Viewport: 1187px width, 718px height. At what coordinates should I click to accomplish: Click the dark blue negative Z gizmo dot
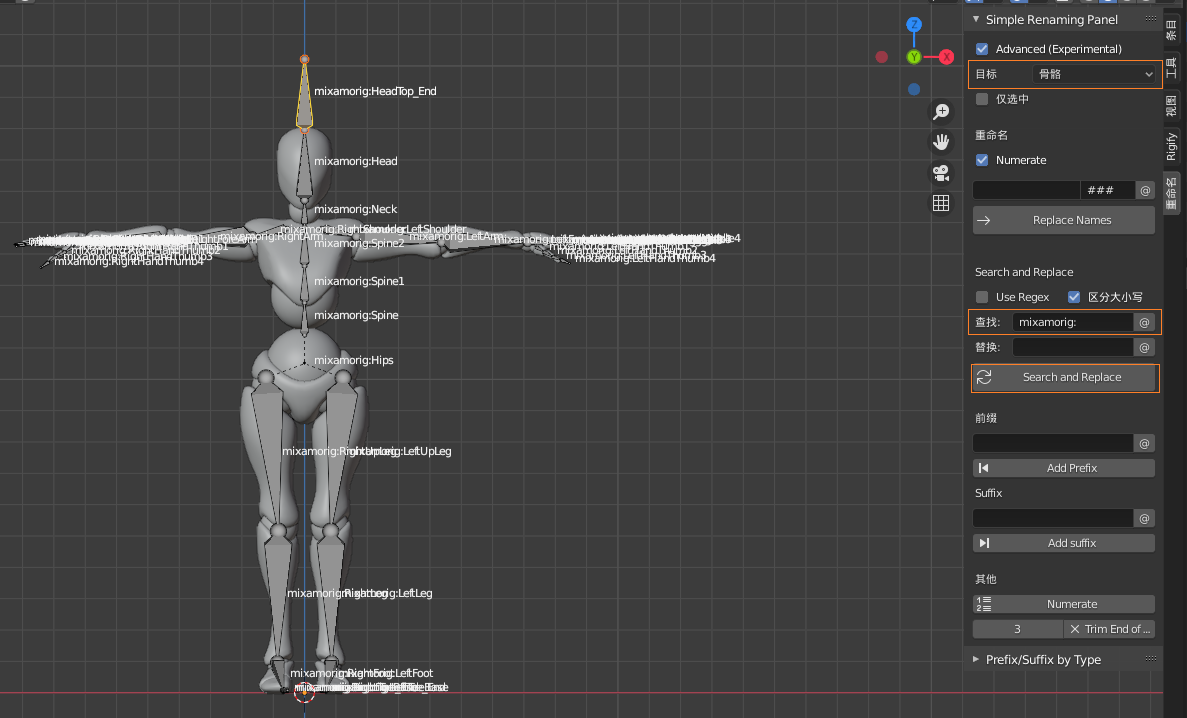[914, 89]
